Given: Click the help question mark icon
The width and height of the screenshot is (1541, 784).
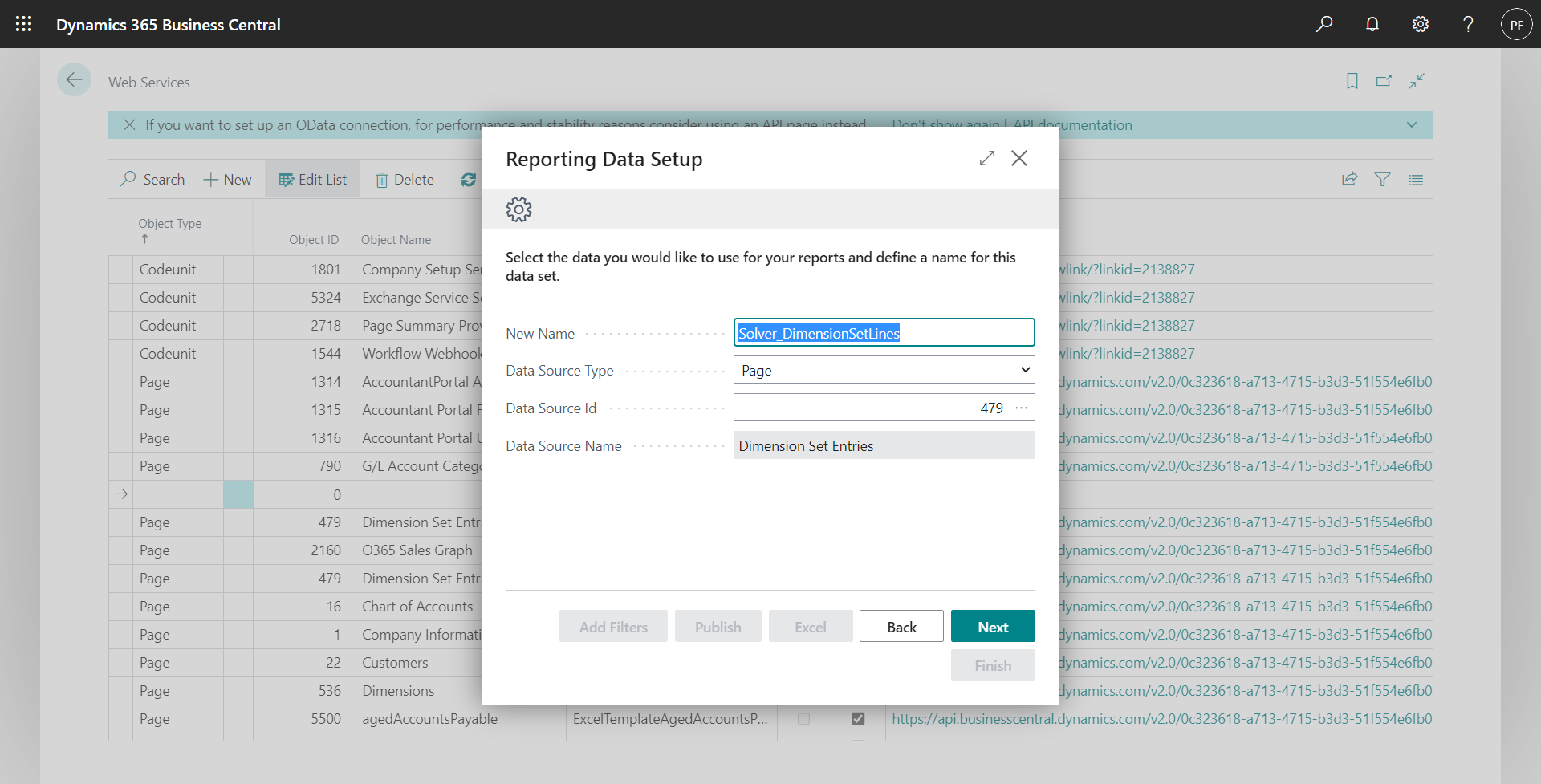Looking at the screenshot, I should point(1468,24).
